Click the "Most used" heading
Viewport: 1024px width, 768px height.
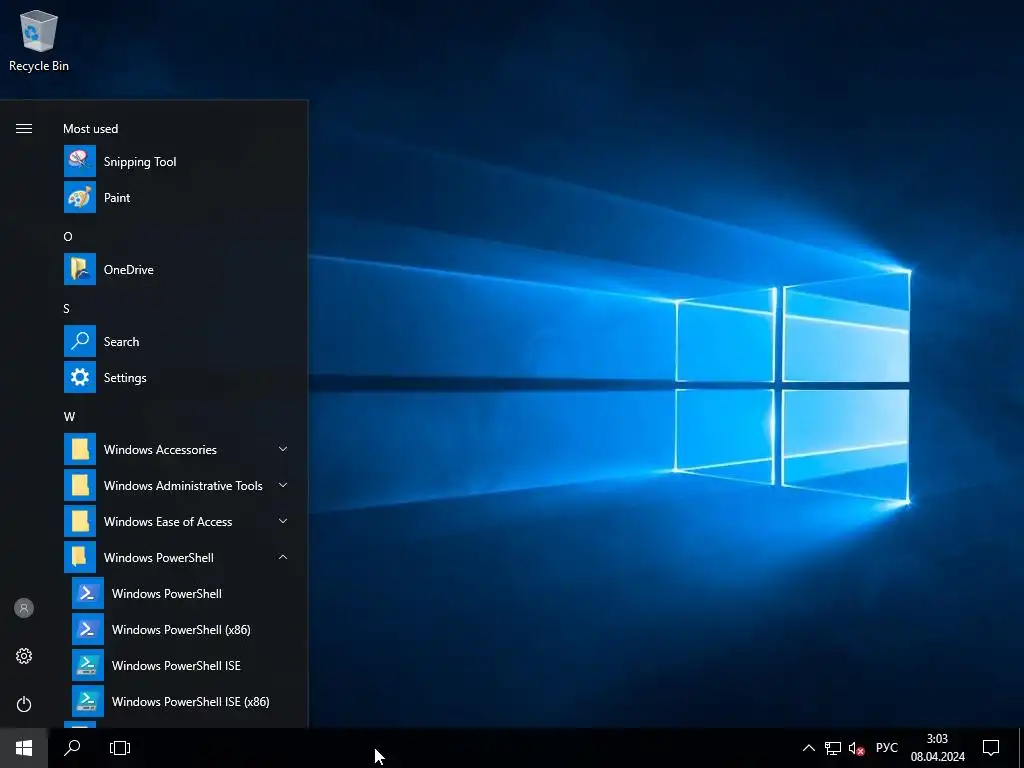coord(91,129)
